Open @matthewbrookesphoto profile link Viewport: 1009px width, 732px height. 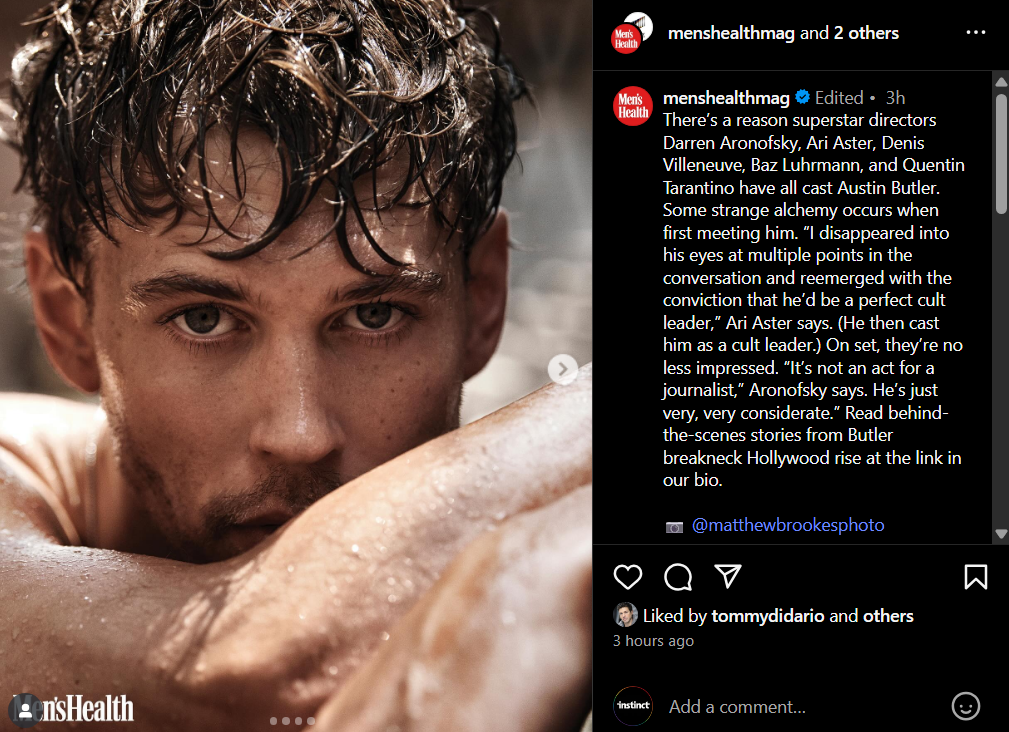pos(788,525)
